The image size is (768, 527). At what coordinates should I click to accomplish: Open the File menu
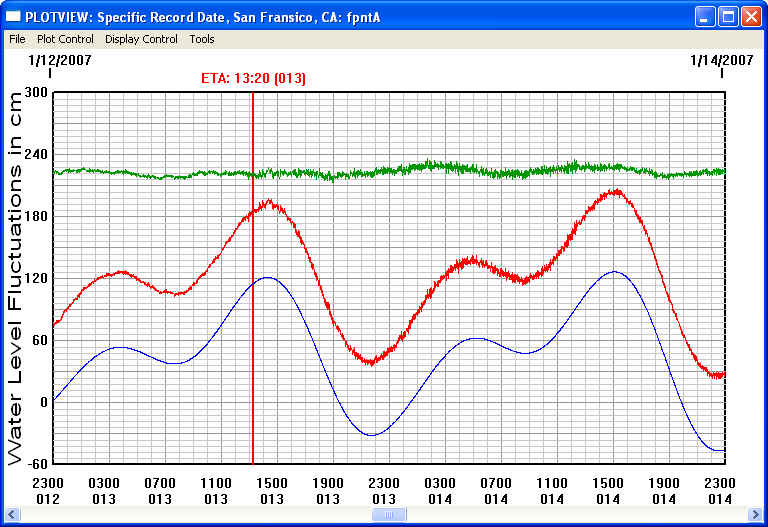(x=17, y=39)
